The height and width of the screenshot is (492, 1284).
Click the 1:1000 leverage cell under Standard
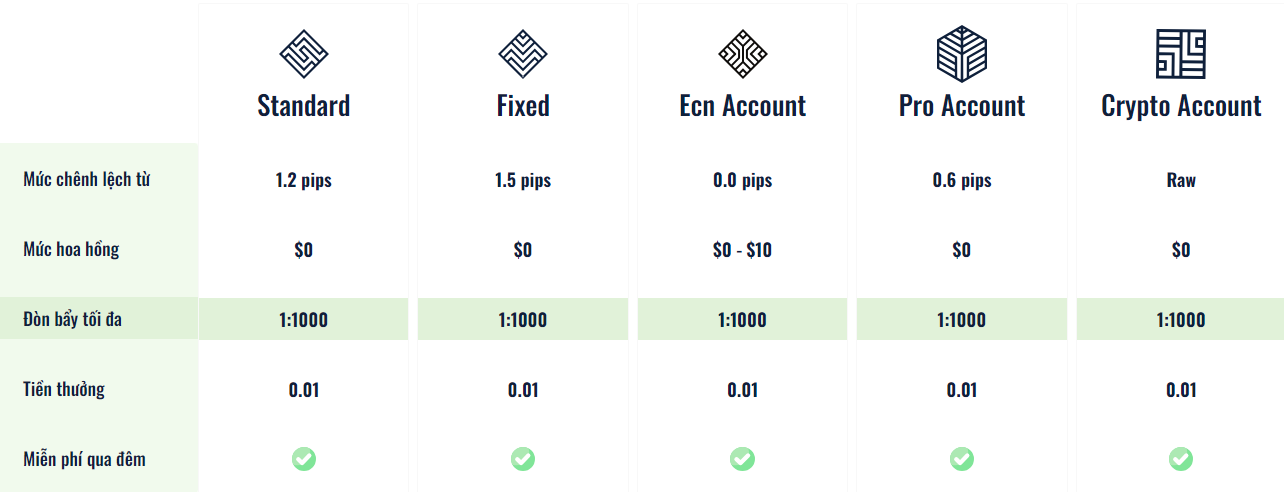pyautogui.click(x=304, y=320)
